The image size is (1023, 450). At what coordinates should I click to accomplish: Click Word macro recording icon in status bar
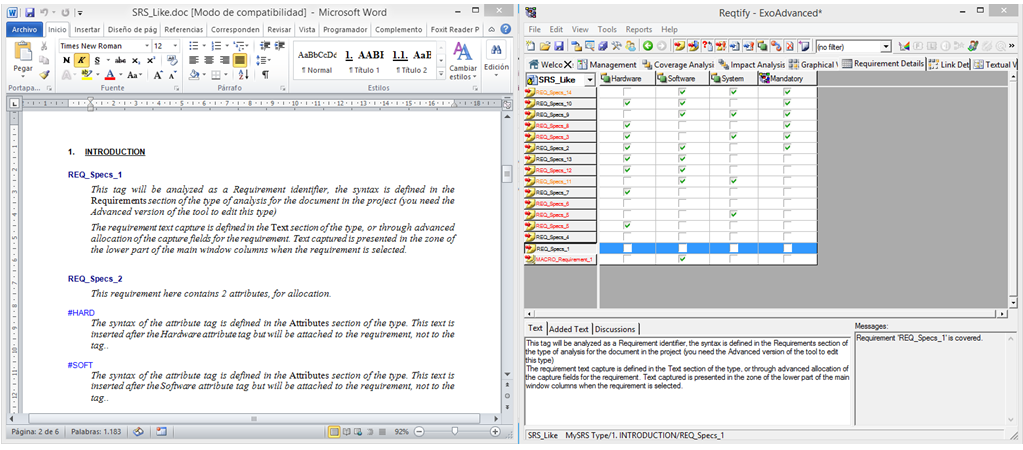click(x=161, y=432)
